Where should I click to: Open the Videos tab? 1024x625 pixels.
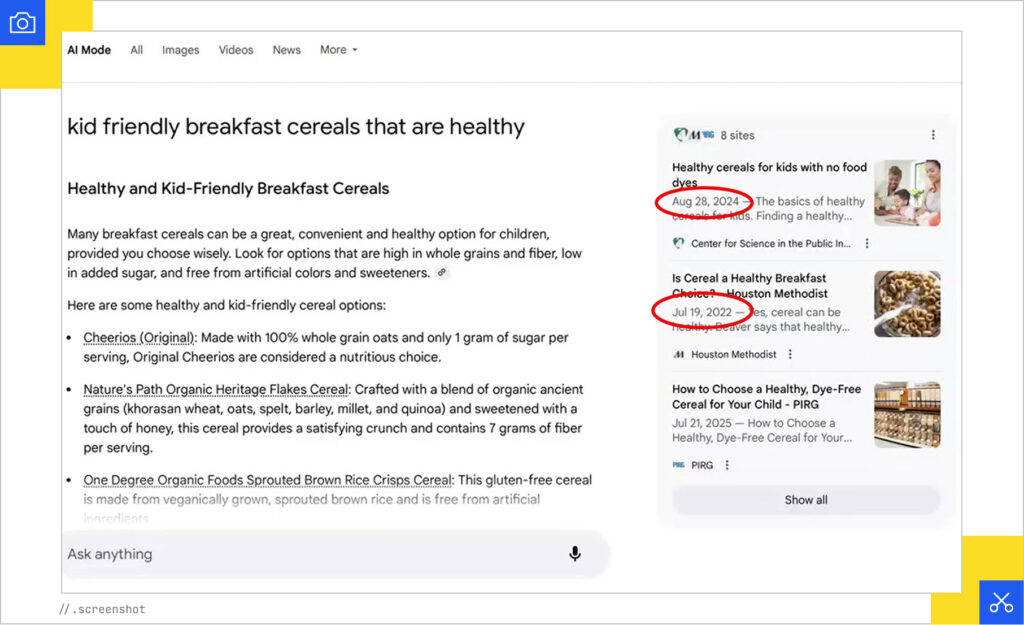coord(236,50)
